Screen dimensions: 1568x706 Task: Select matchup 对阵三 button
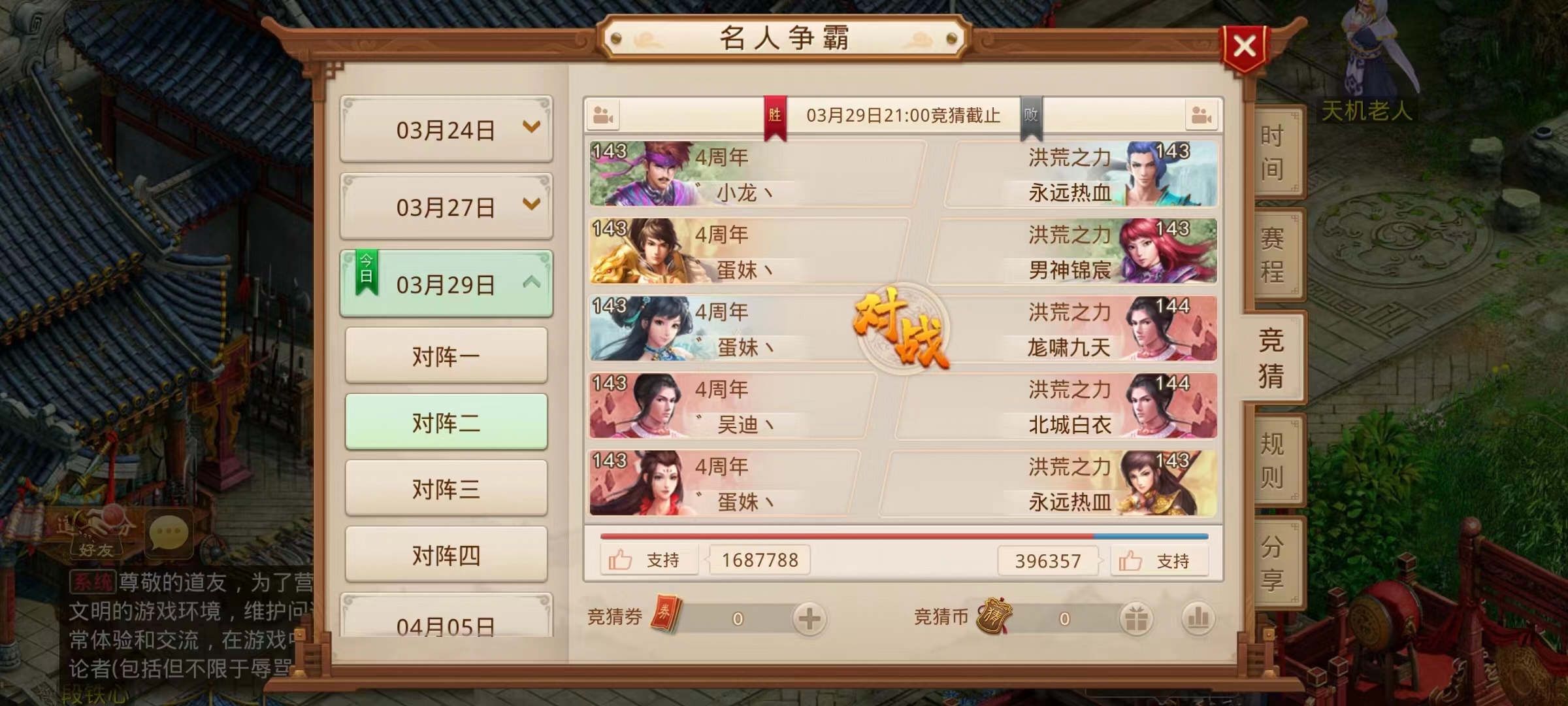point(446,488)
